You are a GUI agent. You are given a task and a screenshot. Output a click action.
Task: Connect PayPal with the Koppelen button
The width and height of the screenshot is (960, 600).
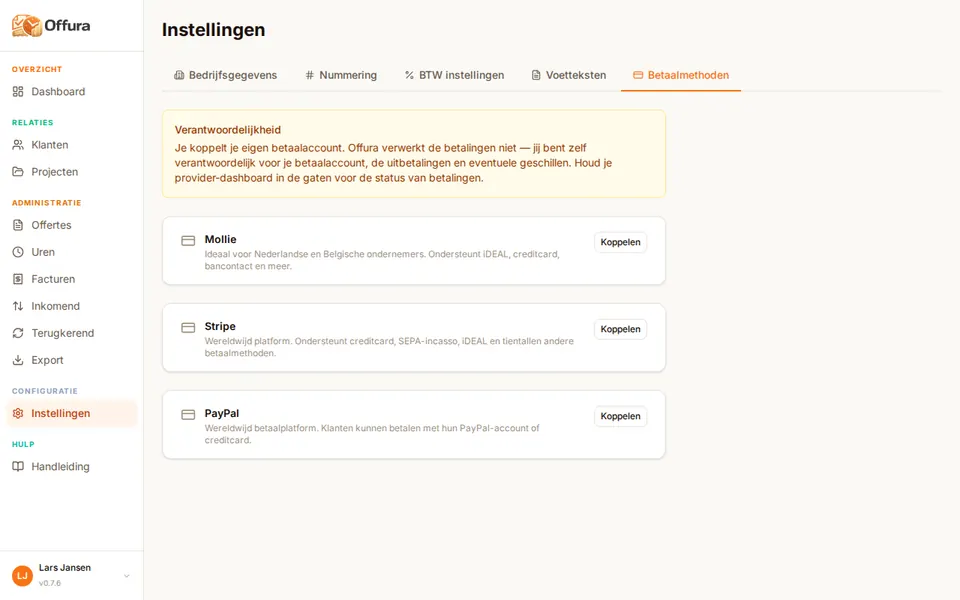point(620,416)
